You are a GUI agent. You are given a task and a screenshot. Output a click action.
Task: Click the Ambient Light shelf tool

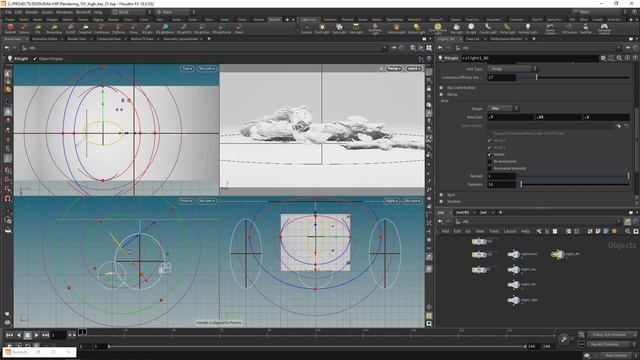pyautogui.click(x=527, y=29)
